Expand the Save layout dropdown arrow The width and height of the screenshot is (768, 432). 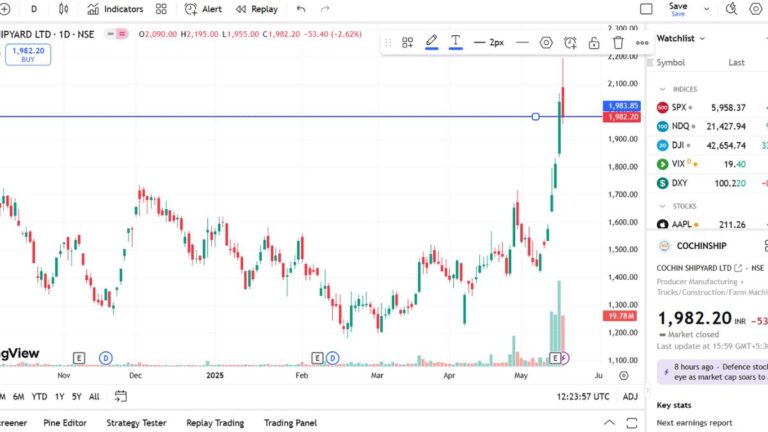click(706, 9)
